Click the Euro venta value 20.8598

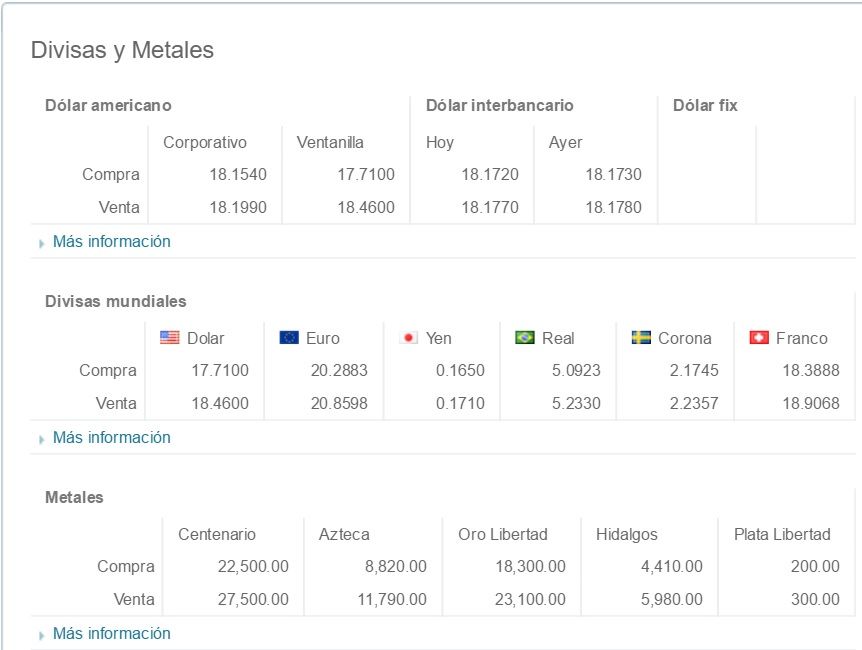click(x=339, y=404)
